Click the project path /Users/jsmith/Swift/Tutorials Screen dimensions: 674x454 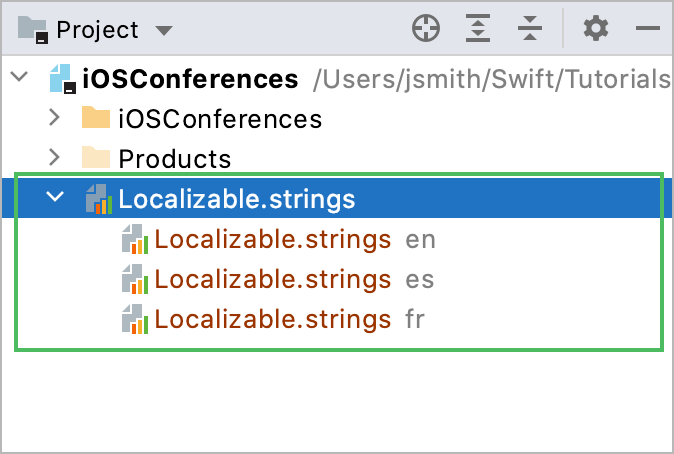(x=492, y=79)
